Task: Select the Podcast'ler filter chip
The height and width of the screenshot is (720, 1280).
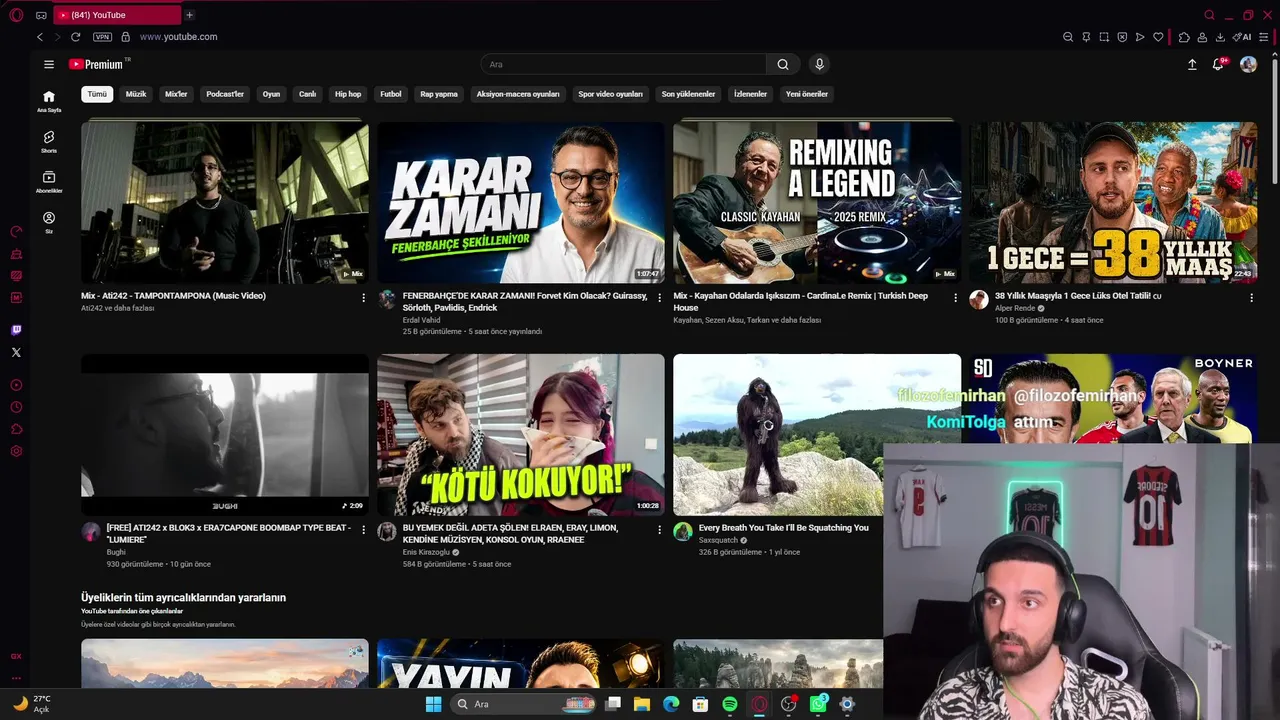Action: 225,94
